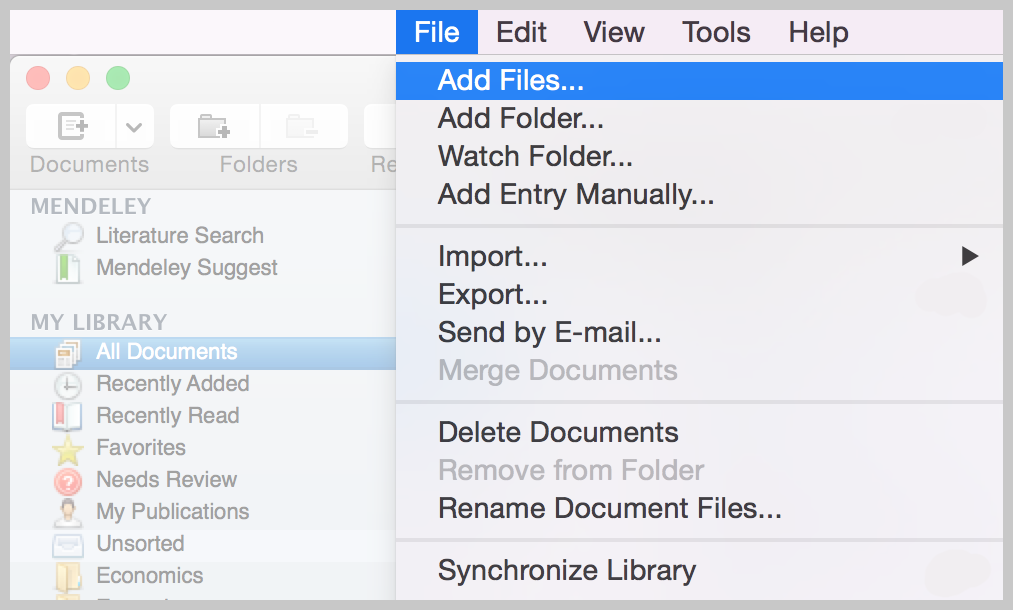Click Synchronize Library in the File menu
The height and width of the screenshot is (610, 1013).
click(x=566, y=571)
